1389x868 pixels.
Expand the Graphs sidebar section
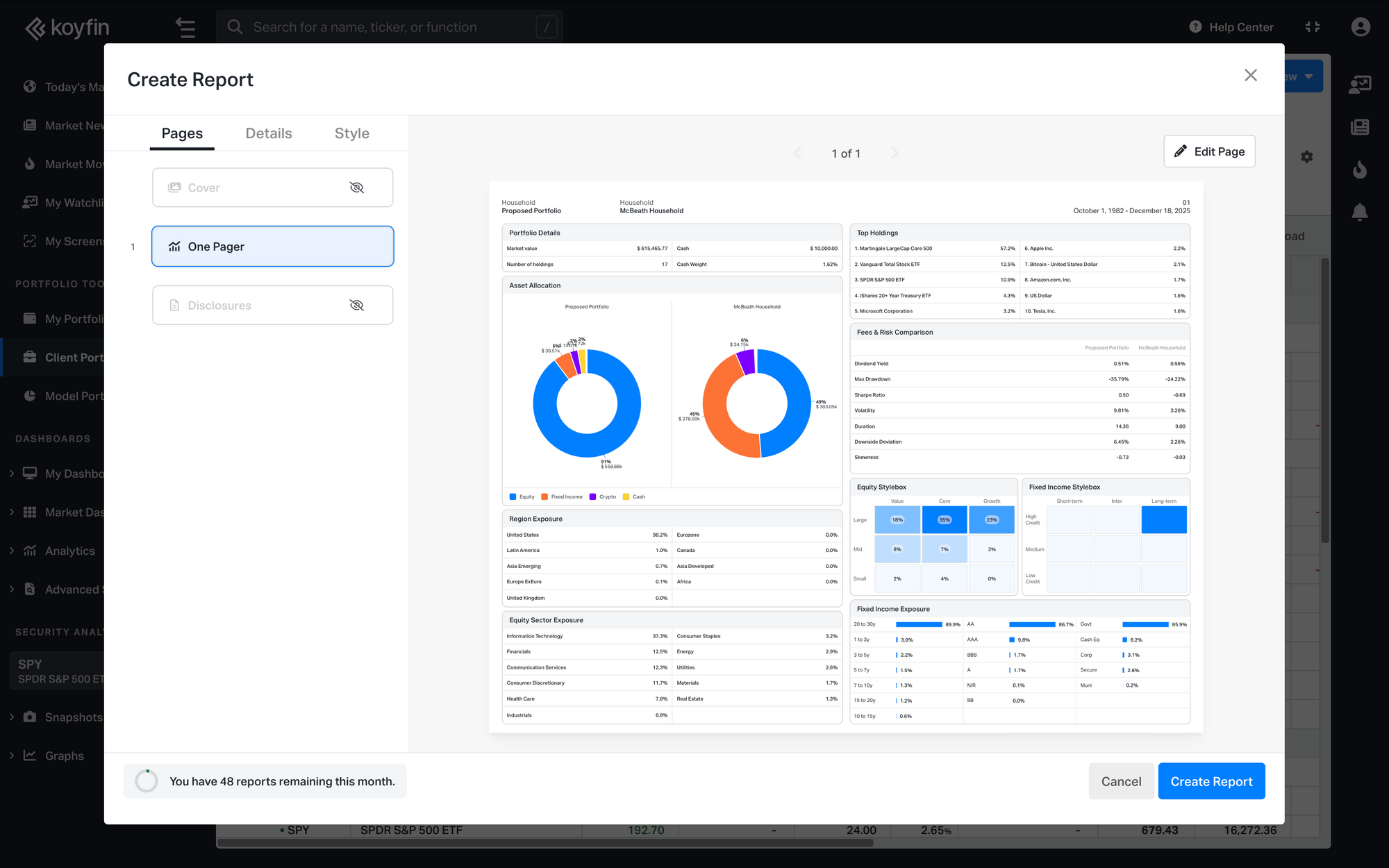click(x=12, y=756)
